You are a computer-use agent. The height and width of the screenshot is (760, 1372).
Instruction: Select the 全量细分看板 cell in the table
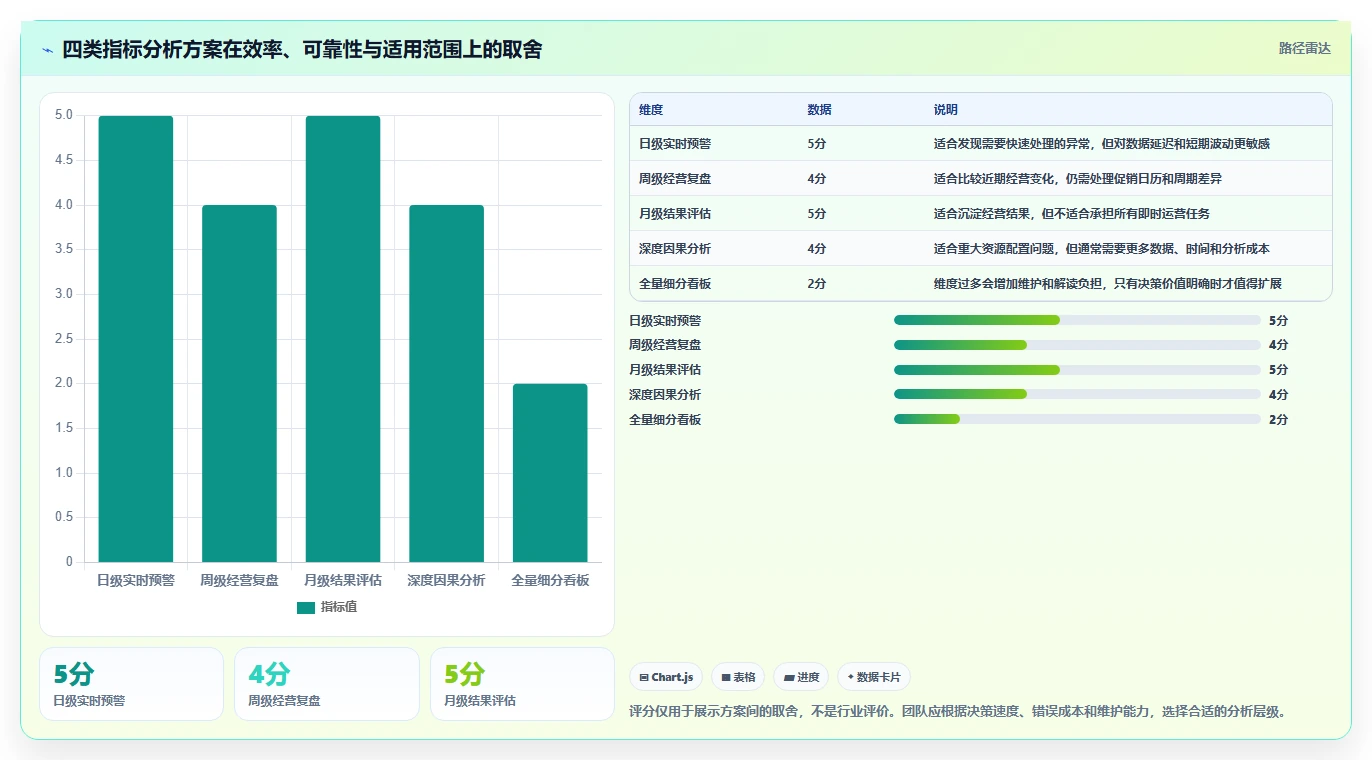675,284
